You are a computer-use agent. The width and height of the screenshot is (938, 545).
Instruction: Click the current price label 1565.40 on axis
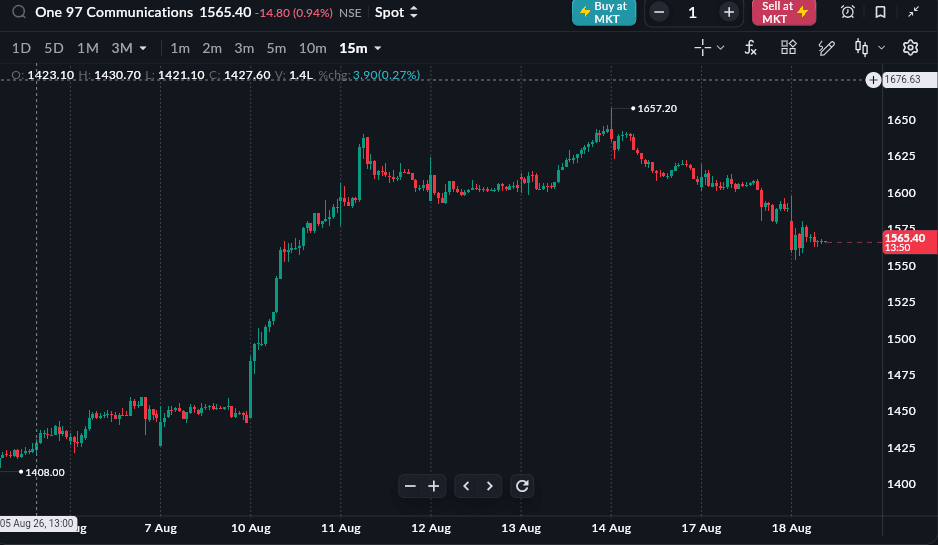pos(909,242)
